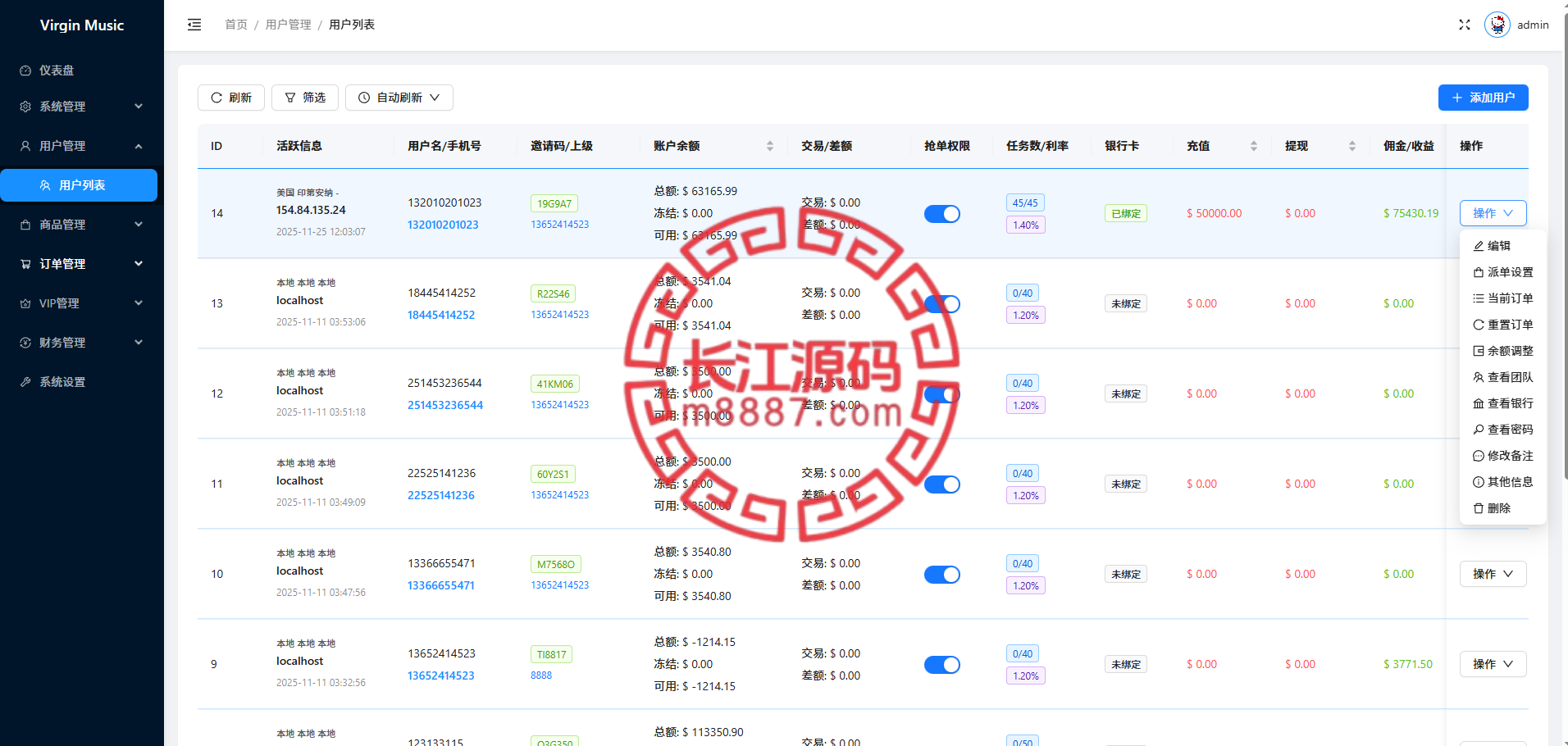This screenshot has width=1568, height=746.
Task: Click the 商品管理 bag icon
Action: coord(25,225)
